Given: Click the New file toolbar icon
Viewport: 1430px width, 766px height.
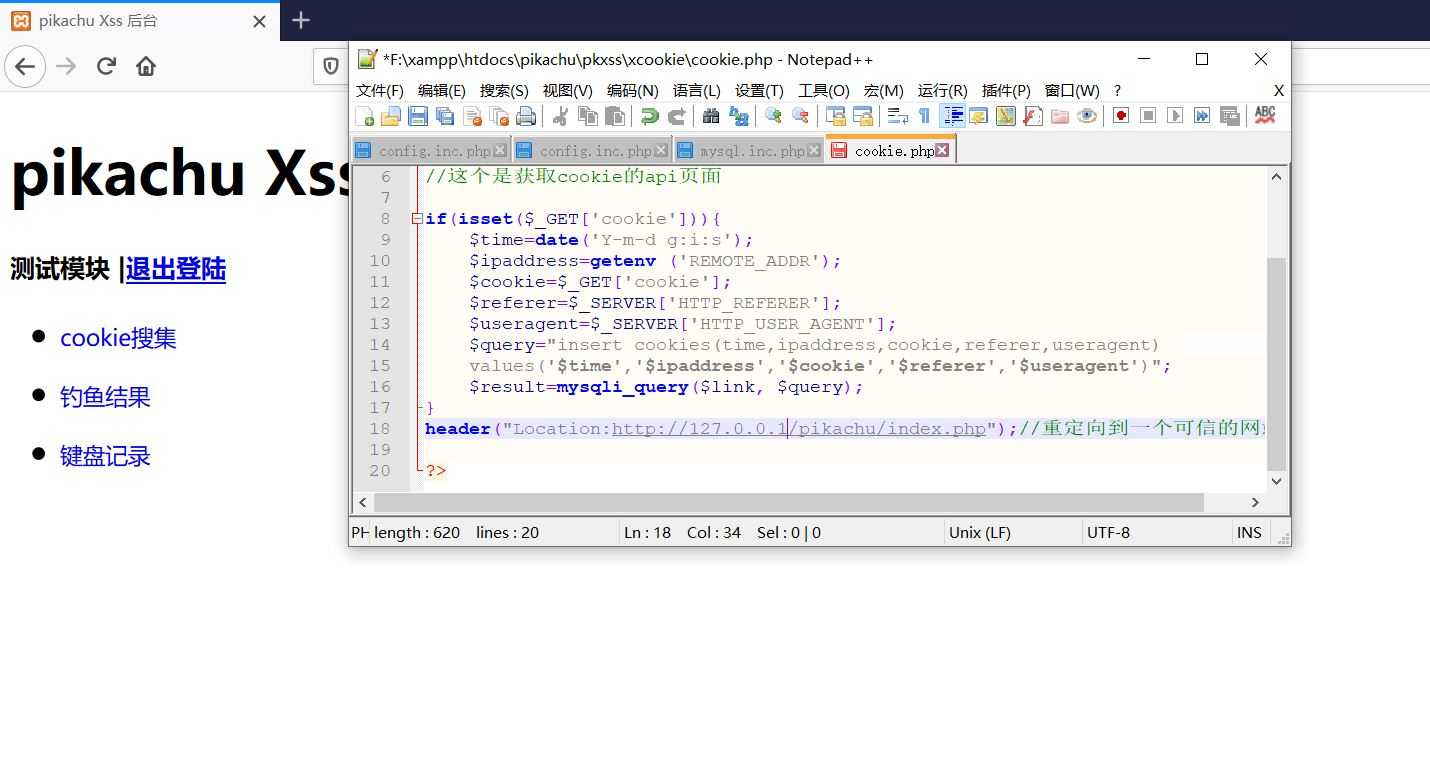Looking at the screenshot, I should pyautogui.click(x=364, y=116).
